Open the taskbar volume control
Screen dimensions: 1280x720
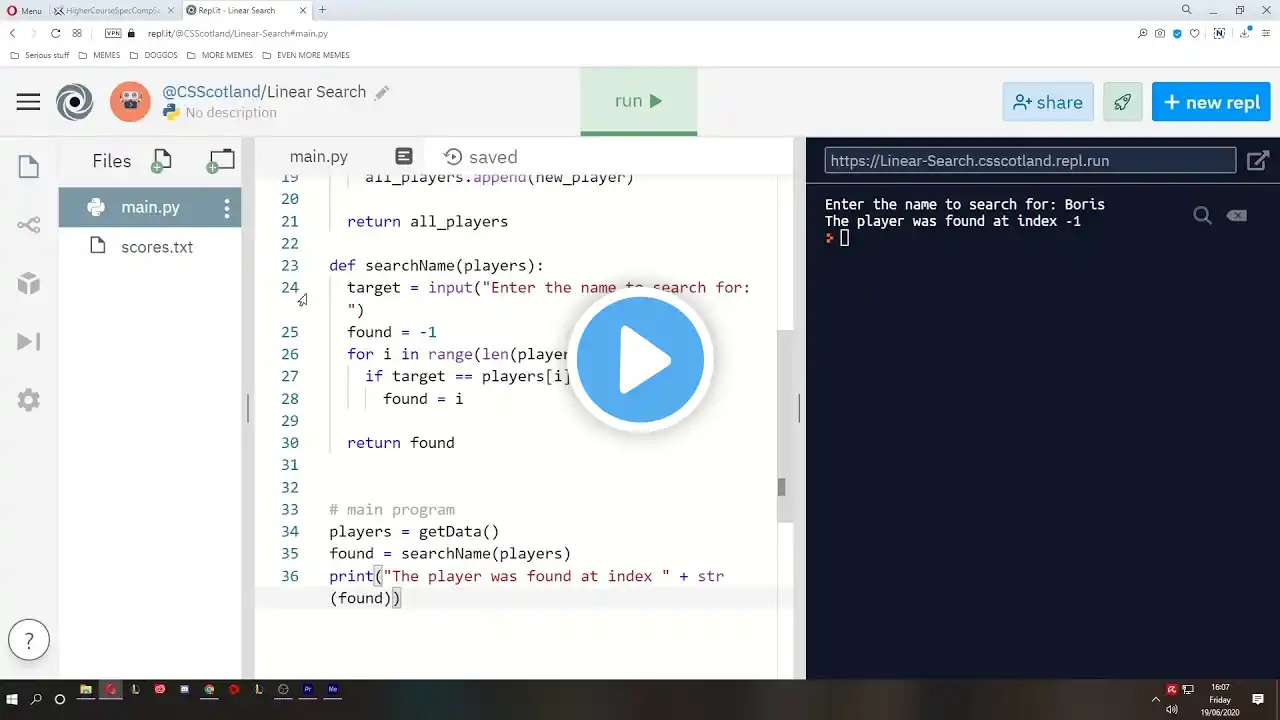1172,709
